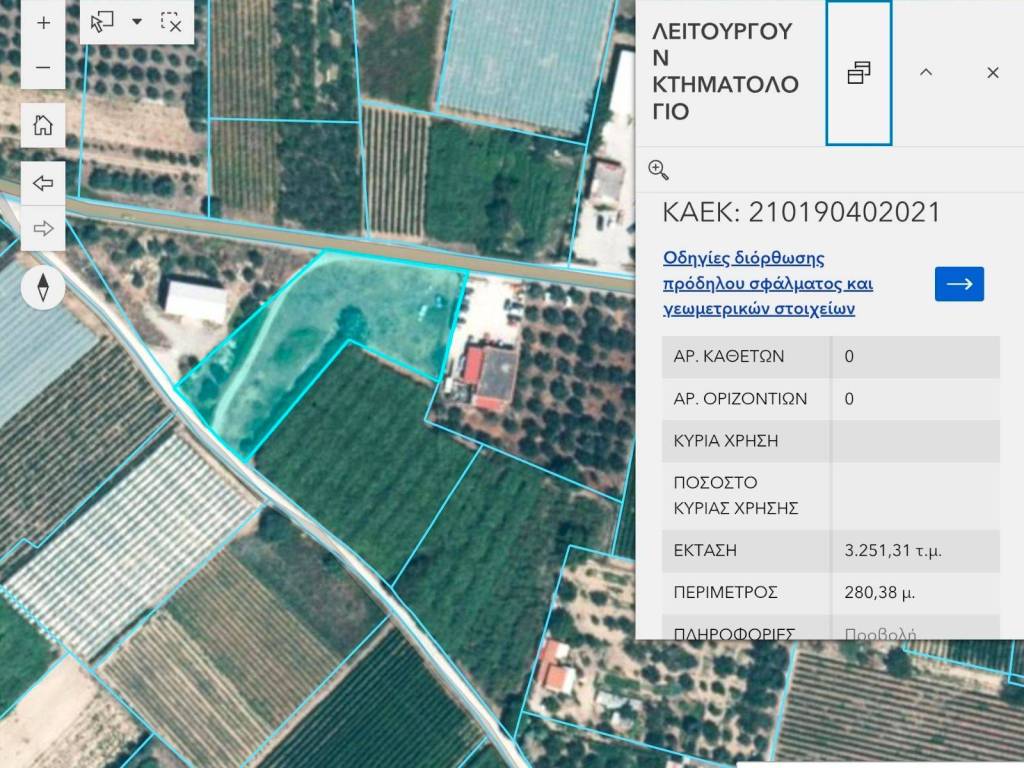Zoom to the selected parcel from popup
The height and width of the screenshot is (768, 1024).
(x=658, y=169)
